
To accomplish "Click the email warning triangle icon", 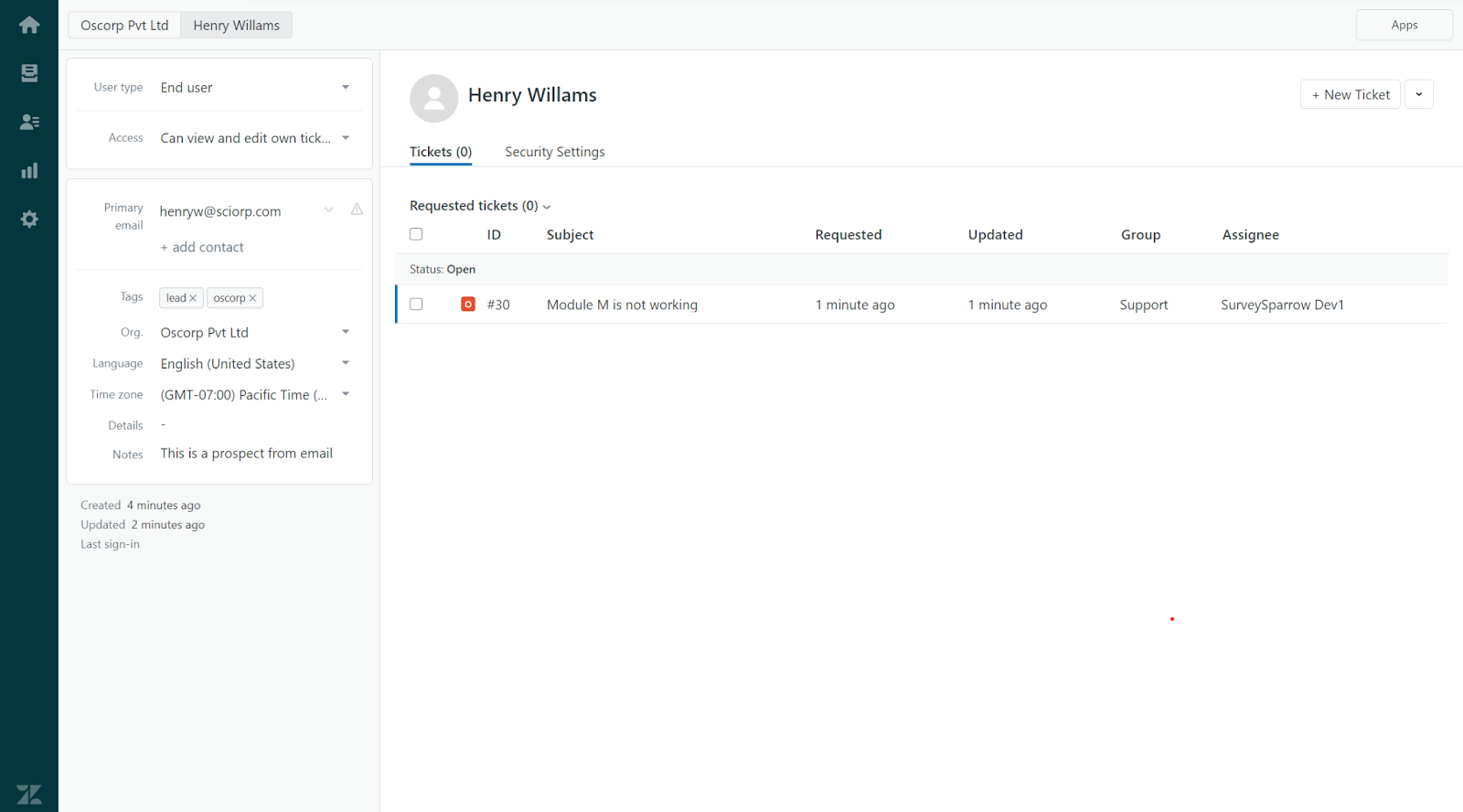I will [x=357, y=209].
